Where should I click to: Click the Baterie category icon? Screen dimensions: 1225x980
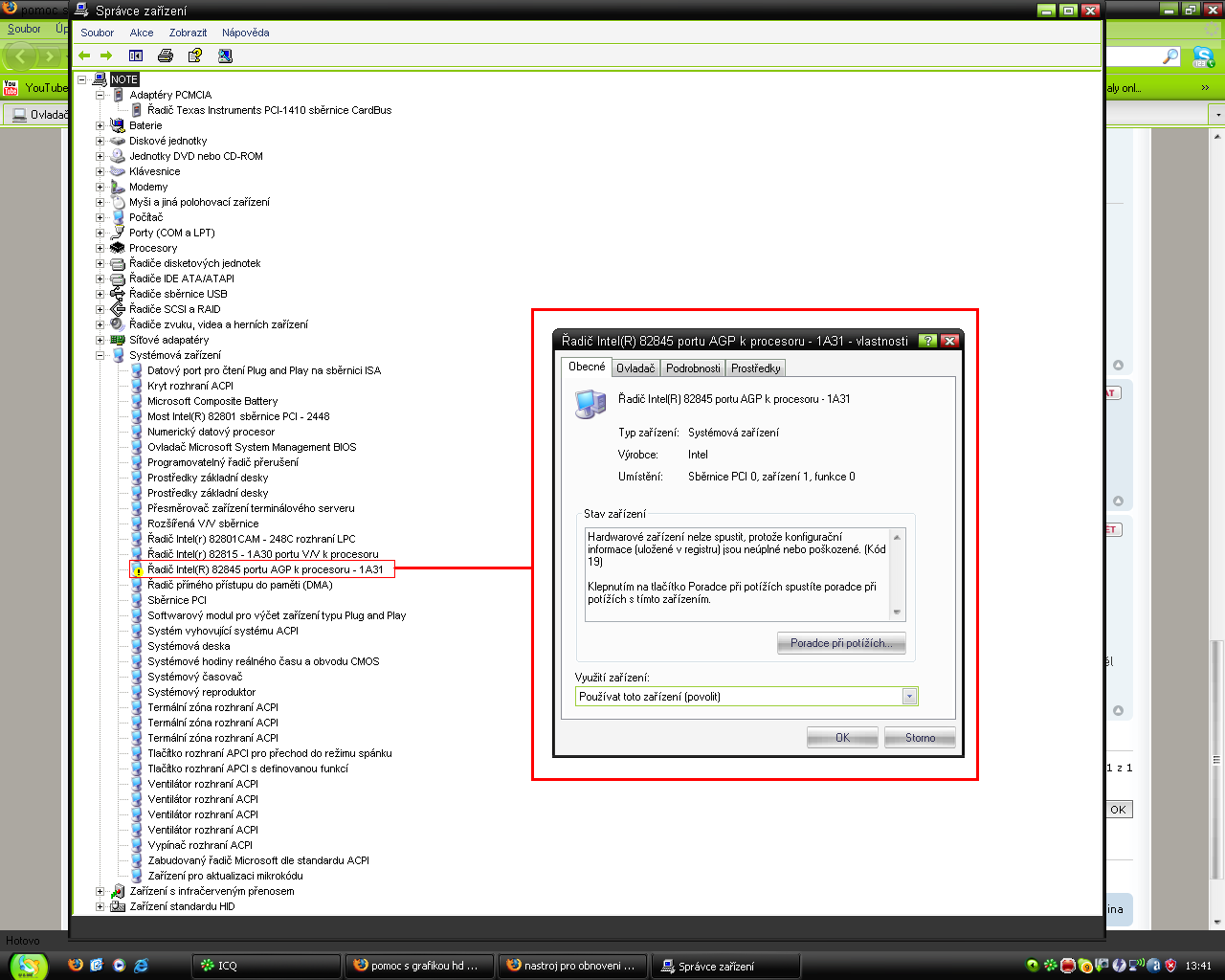118,125
